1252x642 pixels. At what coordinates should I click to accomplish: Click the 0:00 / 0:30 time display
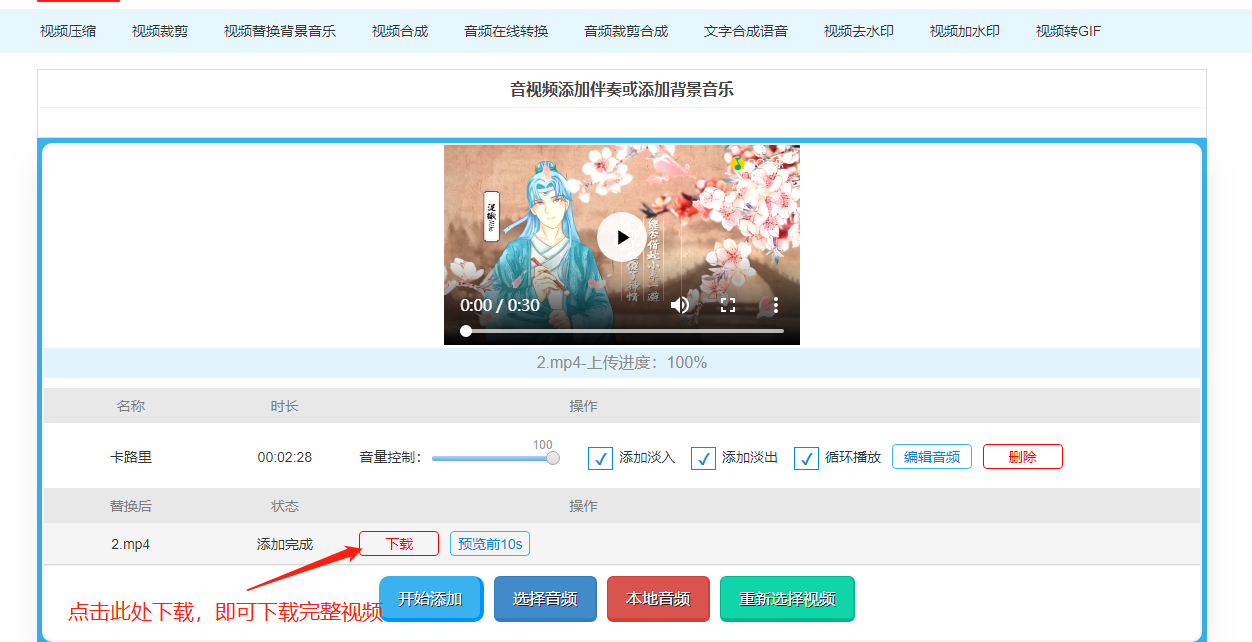[500, 305]
